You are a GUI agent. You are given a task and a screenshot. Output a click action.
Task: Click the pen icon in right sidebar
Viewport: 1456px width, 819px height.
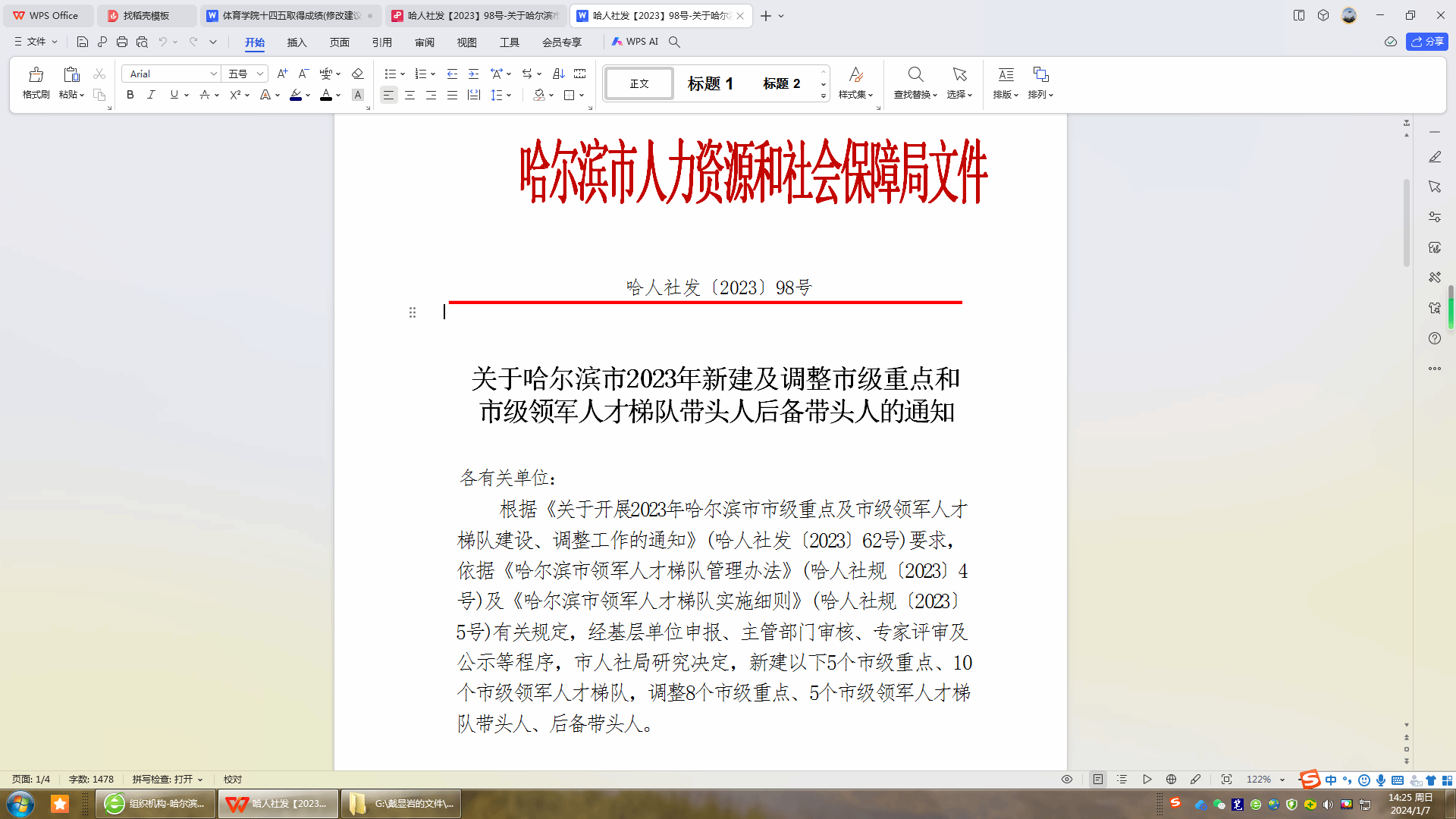point(1435,157)
